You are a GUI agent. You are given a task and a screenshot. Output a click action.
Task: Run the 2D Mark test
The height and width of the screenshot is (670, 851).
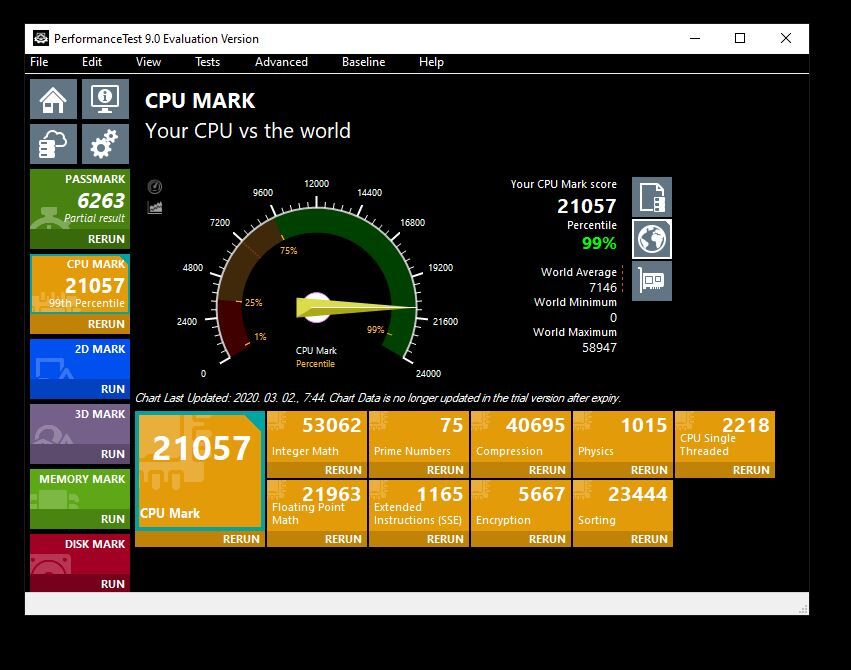pos(80,389)
